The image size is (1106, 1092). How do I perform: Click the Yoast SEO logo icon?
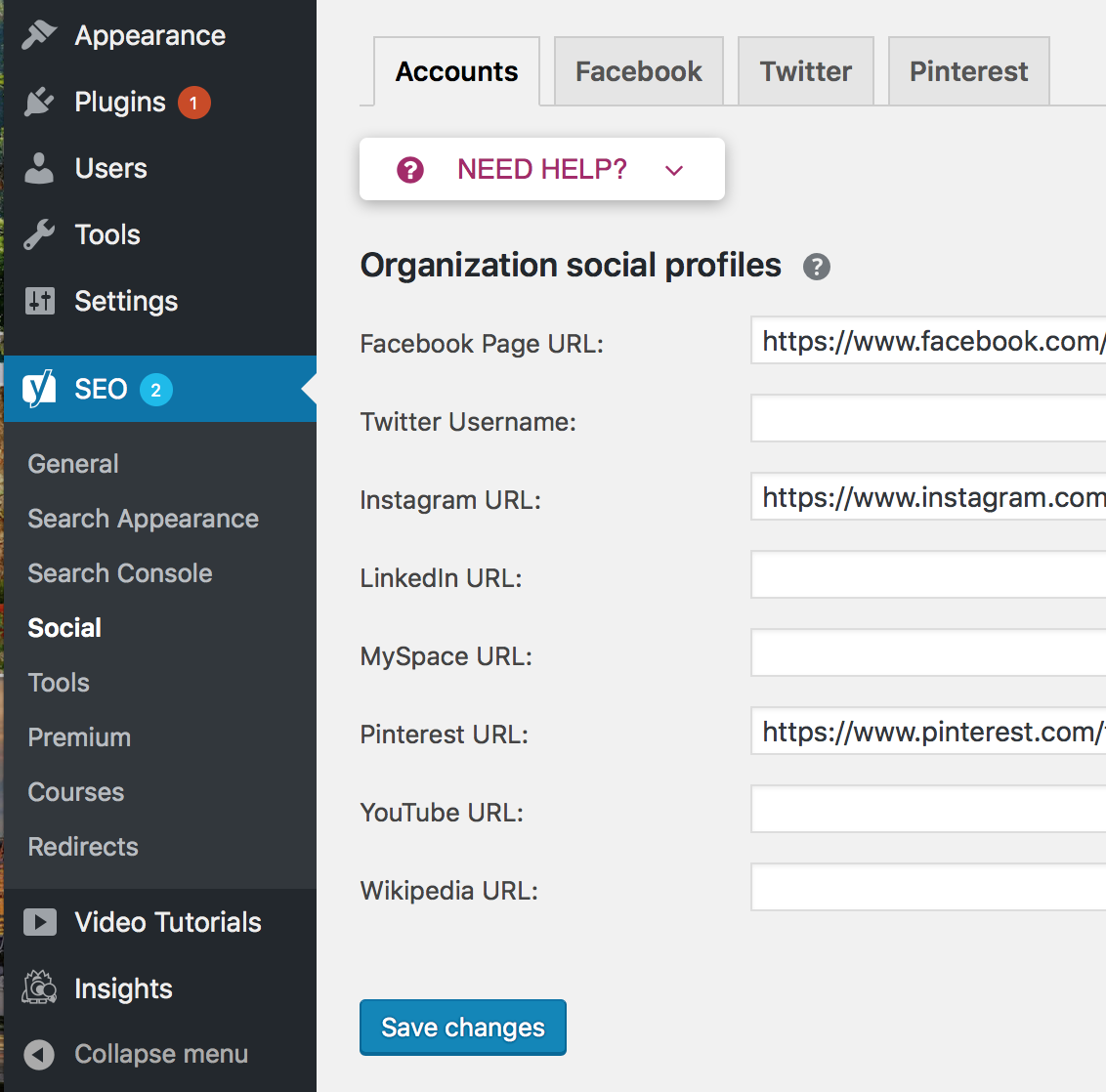coord(39,389)
